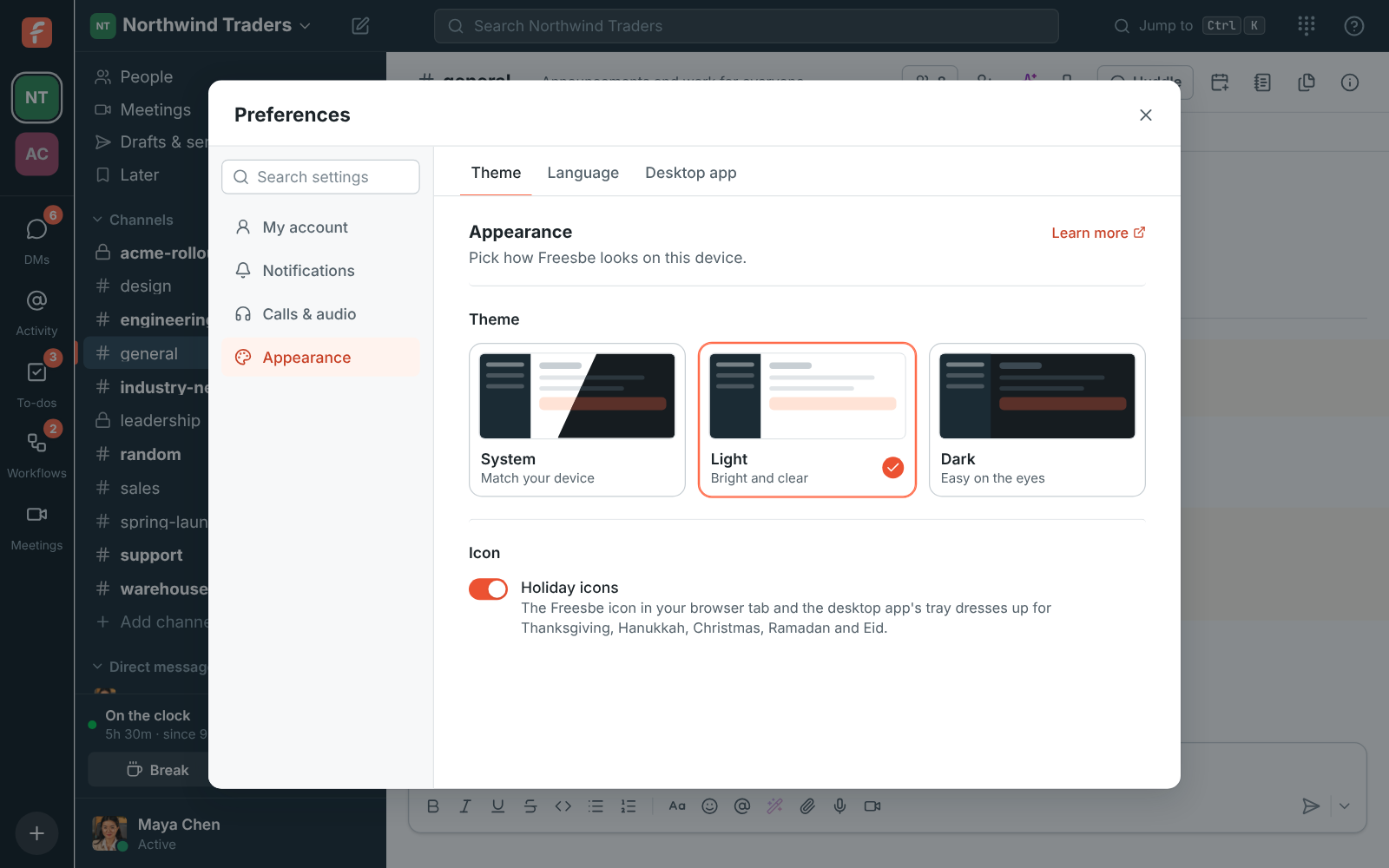Apply strikethrough formatting in composer
Screen dimensions: 1389x868
pos(530,806)
